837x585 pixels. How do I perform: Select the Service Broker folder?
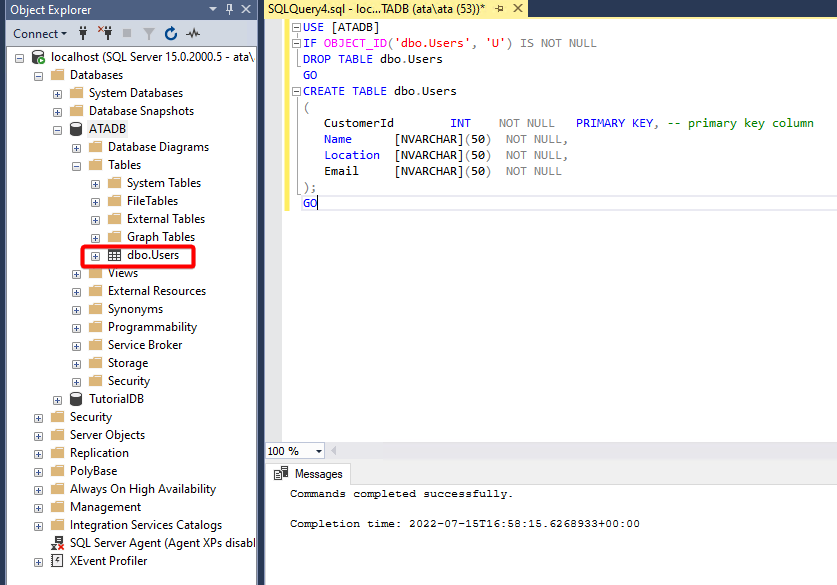145,345
